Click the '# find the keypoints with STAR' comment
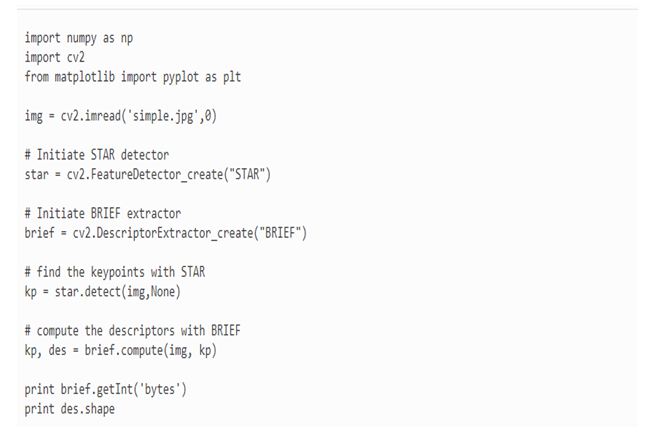 [116, 272]
